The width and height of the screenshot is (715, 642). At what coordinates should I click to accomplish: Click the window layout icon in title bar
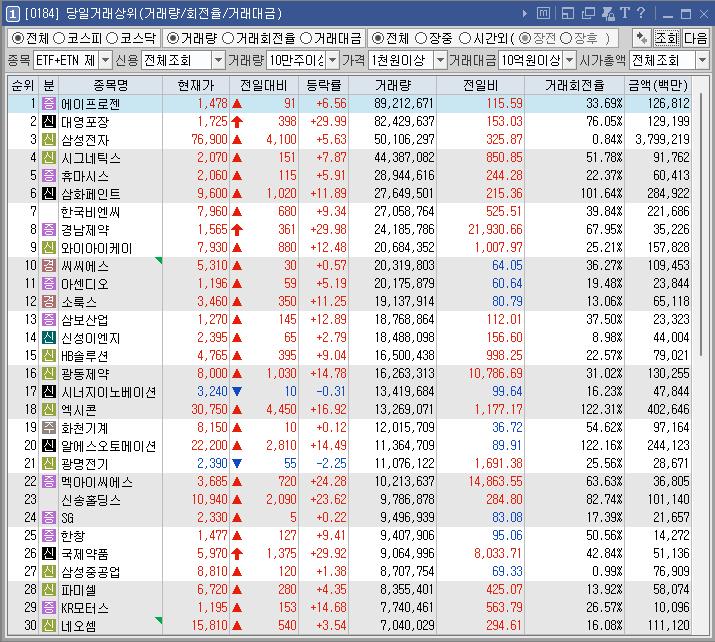(x=567, y=14)
